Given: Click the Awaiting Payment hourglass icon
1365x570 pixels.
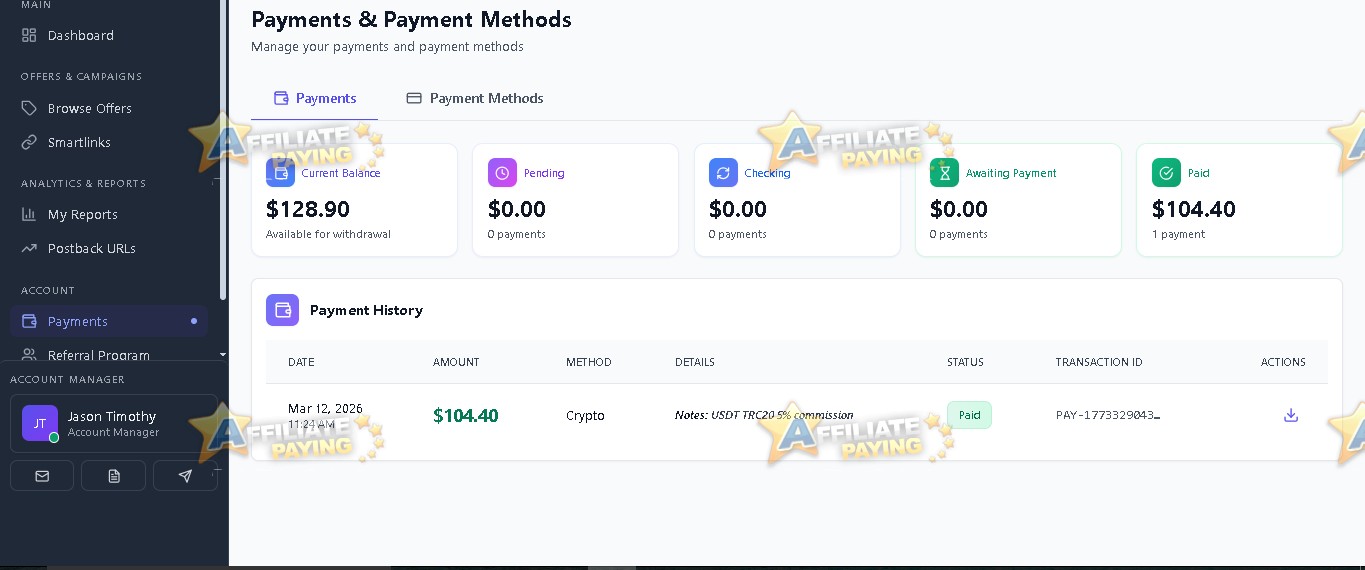Looking at the screenshot, I should pyautogui.click(x=944, y=173).
